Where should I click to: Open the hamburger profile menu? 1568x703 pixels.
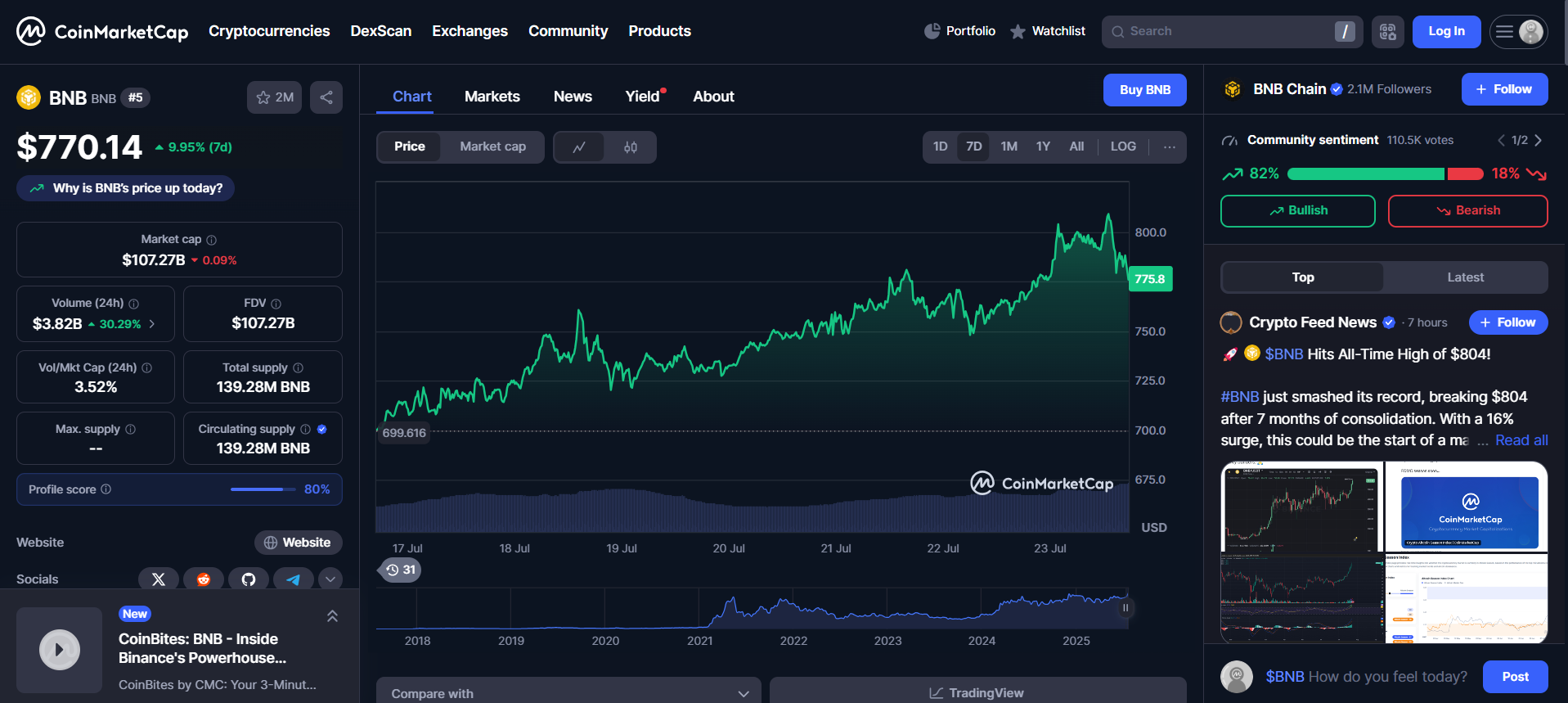click(1519, 32)
